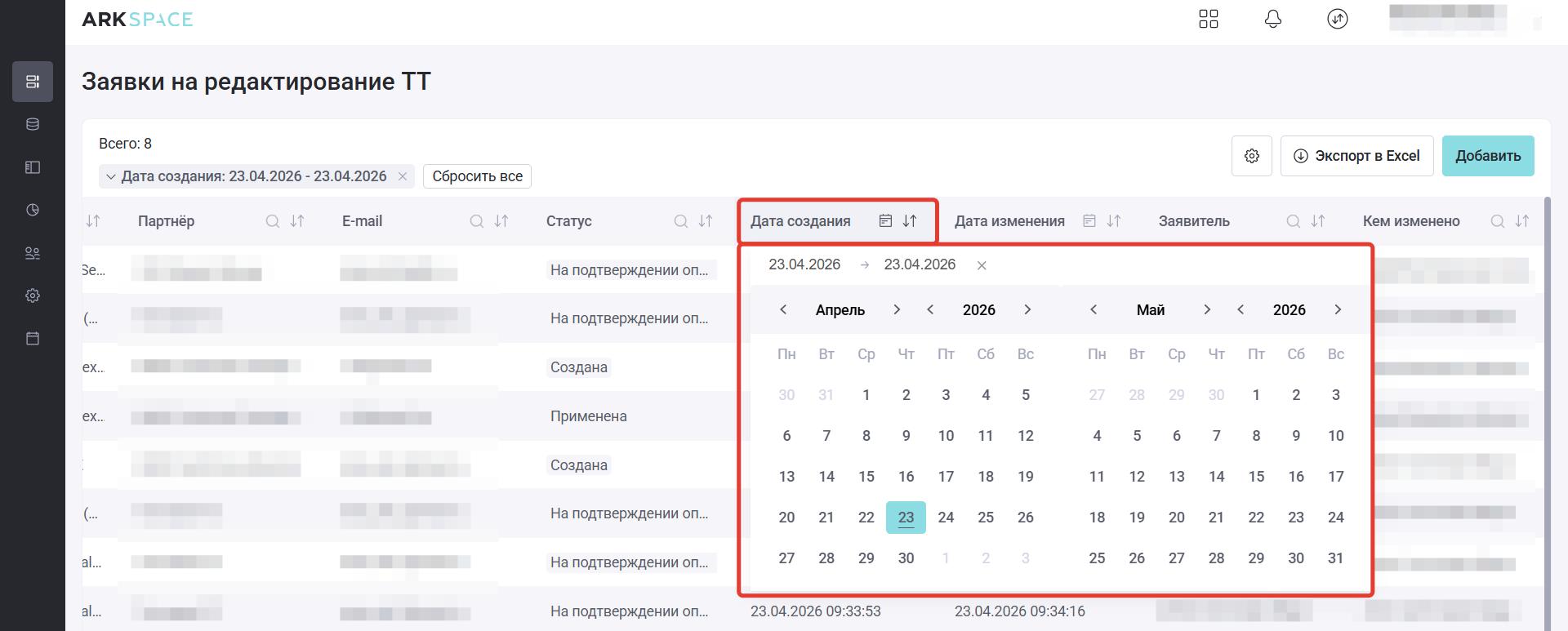Expand the Дата создания filter chip chevron
This screenshot has width=1568, height=631.
tap(111, 176)
